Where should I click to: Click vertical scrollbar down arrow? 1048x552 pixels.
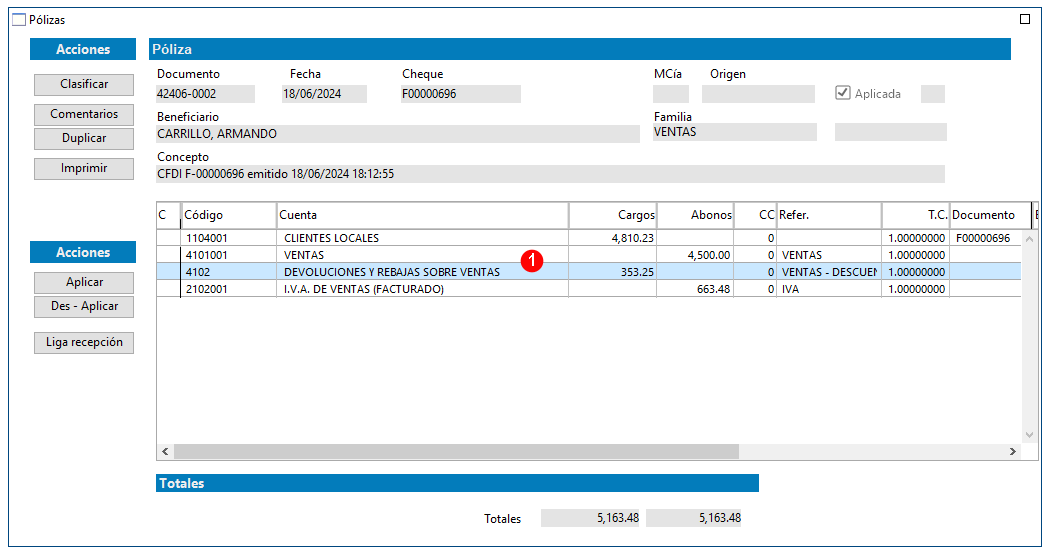pos(1029,435)
